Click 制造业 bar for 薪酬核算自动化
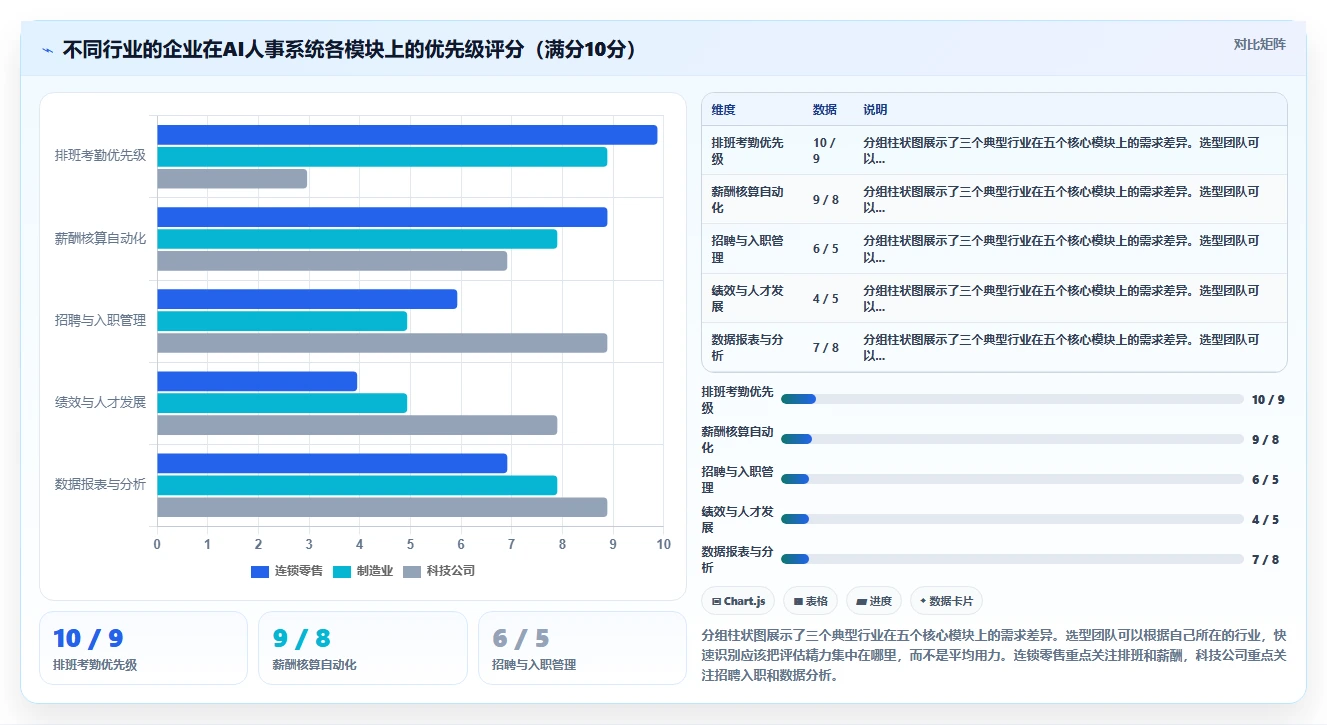The width and height of the screenshot is (1327, 725). point(357,239)
